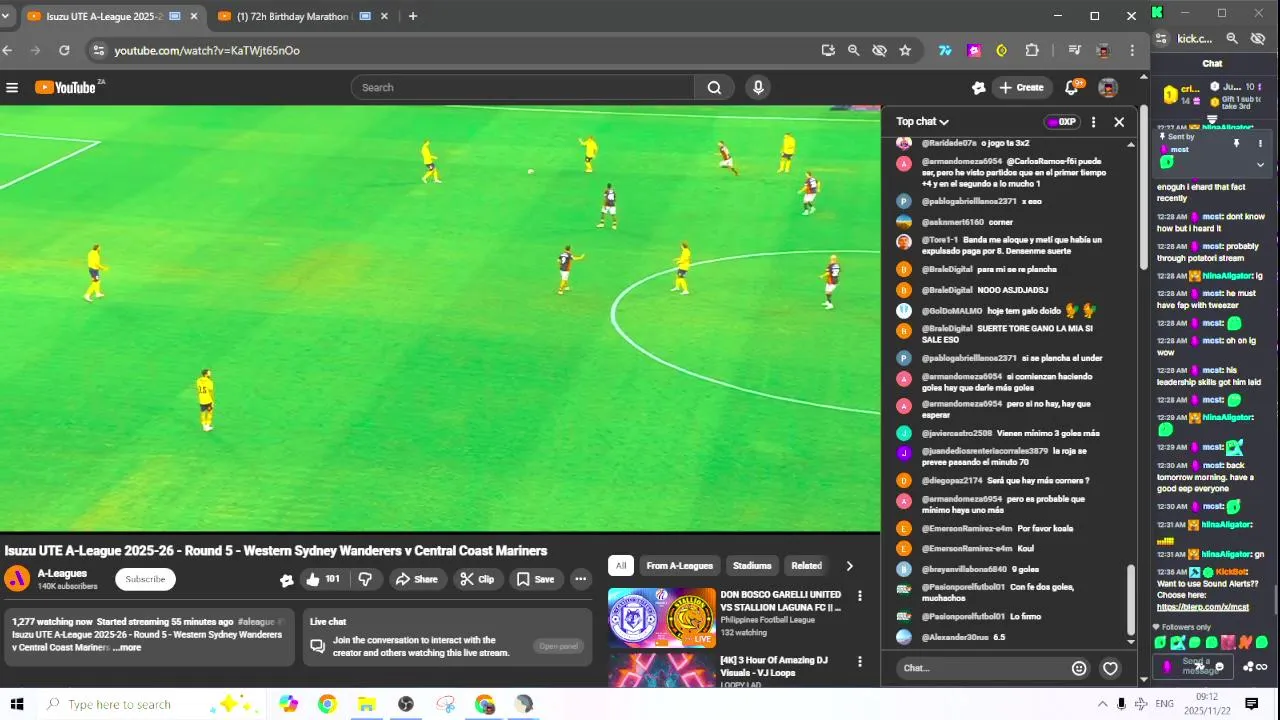Open more actions ellipsis beside Save

click(580, 579)
